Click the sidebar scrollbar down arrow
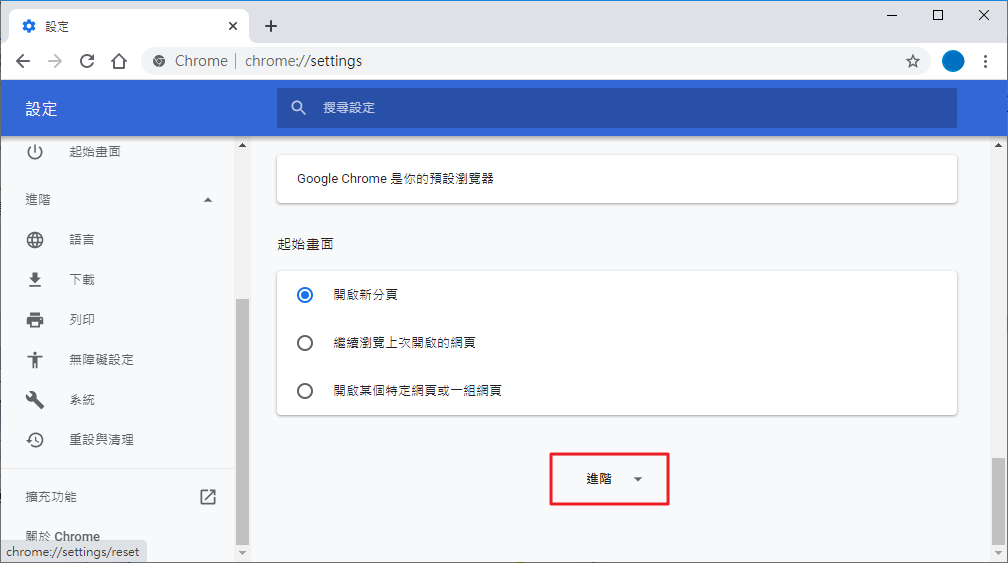 (242, 552)
